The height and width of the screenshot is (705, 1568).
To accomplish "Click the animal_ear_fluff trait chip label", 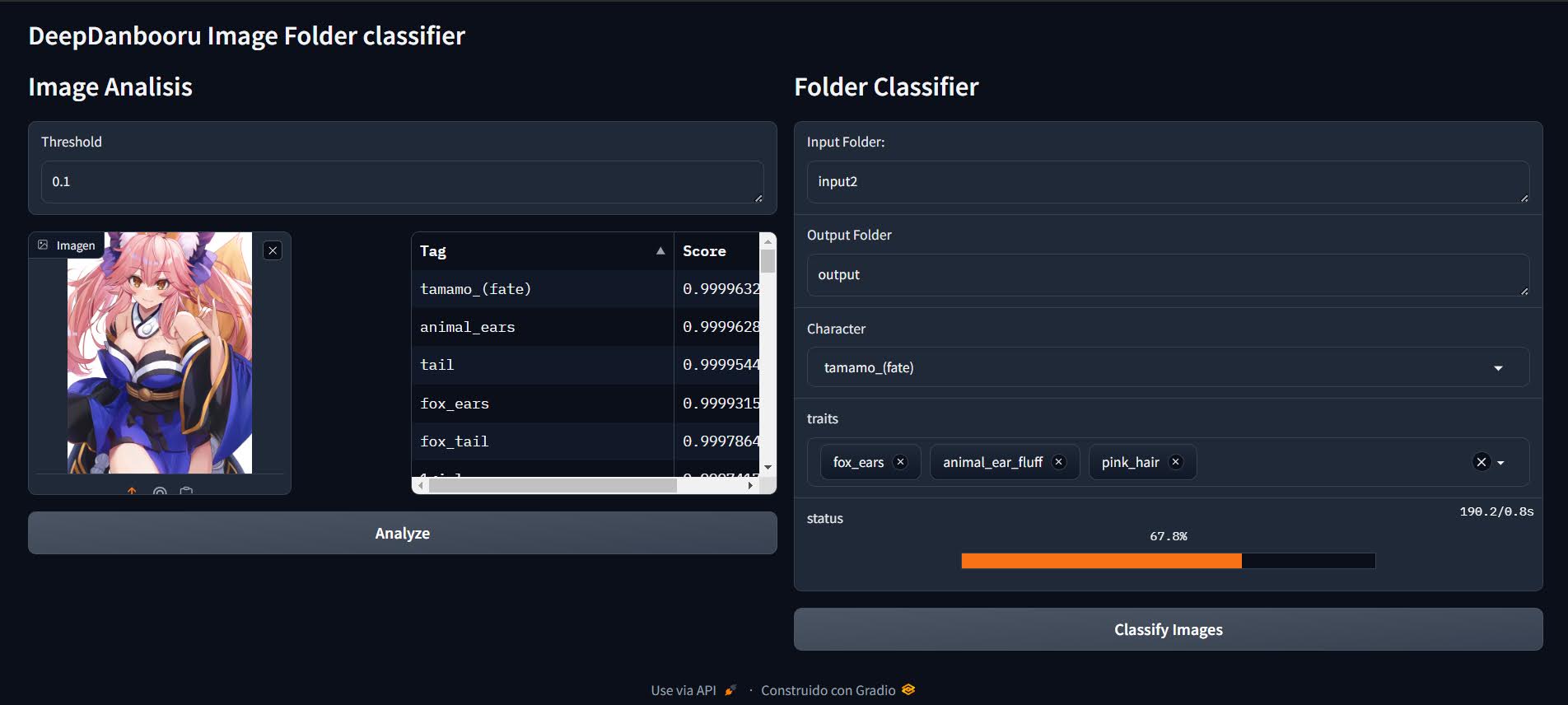I will click(992, 462).
